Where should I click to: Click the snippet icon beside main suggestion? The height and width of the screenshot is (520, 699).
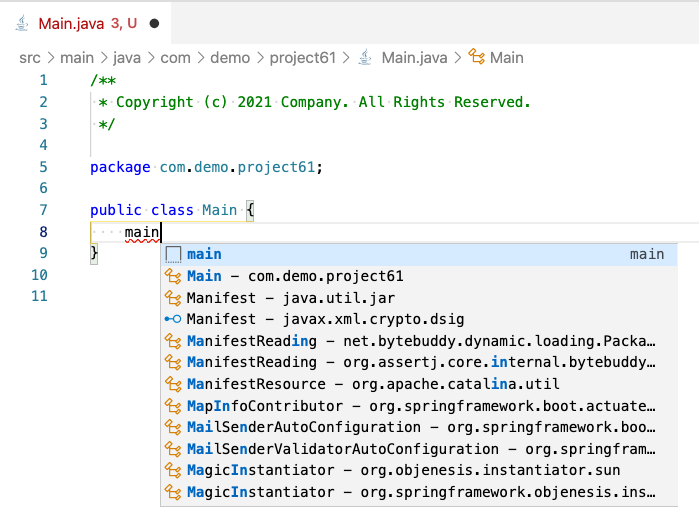tap(174, 254)
